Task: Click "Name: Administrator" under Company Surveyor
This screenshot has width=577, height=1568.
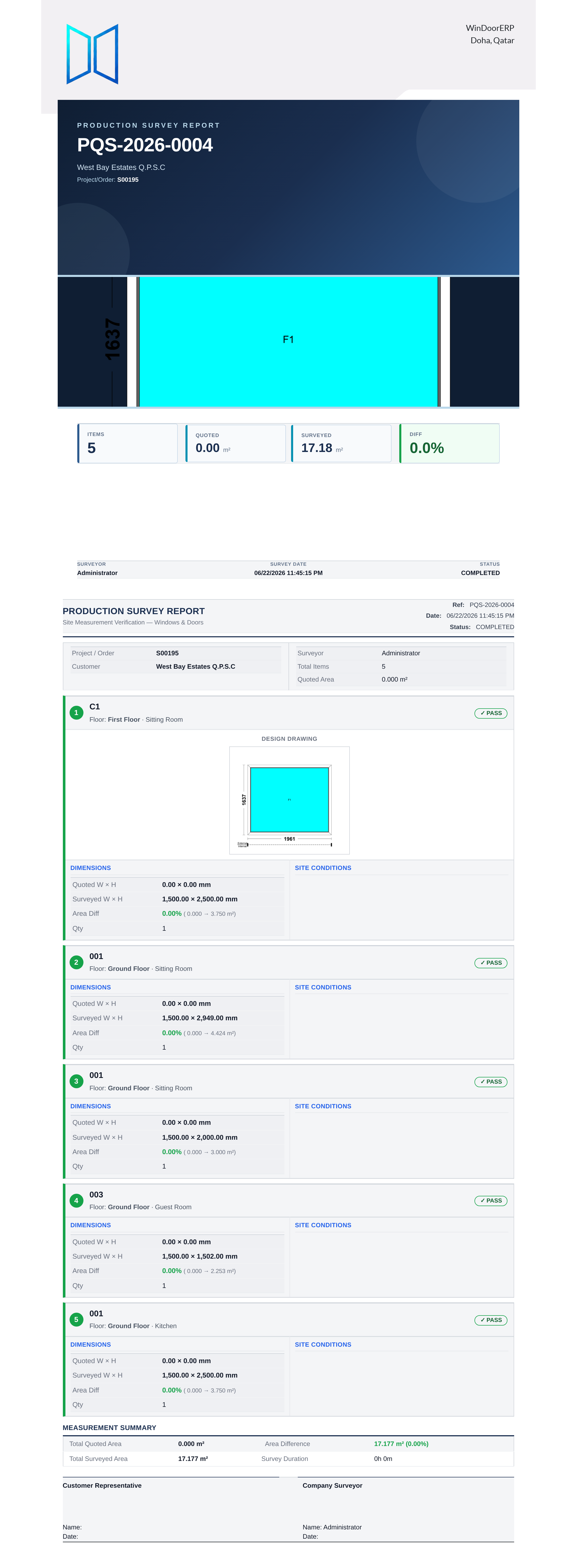Action: [x=332, y=1527]
